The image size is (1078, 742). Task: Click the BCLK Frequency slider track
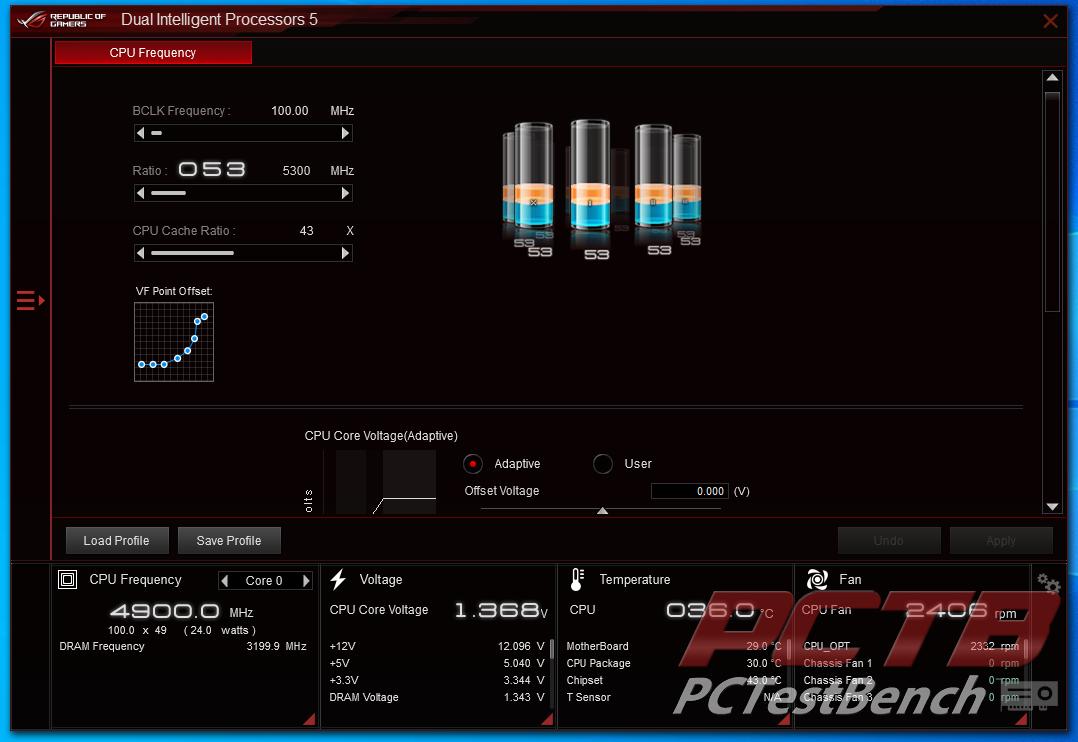click(243, 133)
